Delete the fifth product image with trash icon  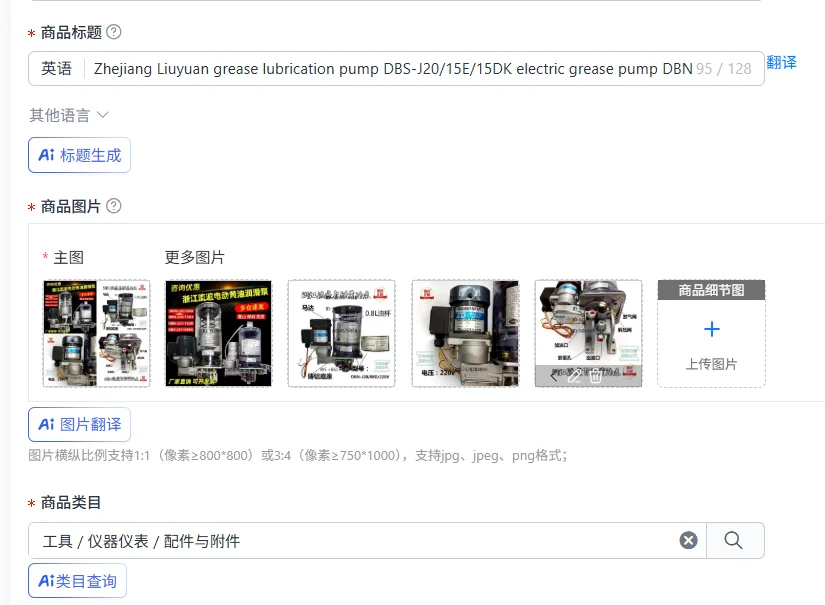pyautogui.click(x=596, y=376)
